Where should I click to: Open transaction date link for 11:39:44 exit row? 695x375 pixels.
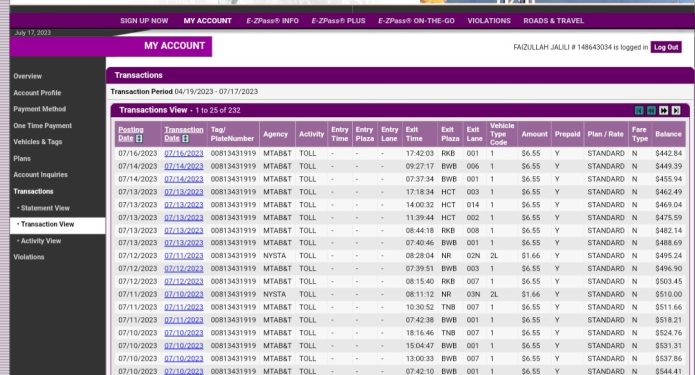pyautogui.click(x=184, y=218)
